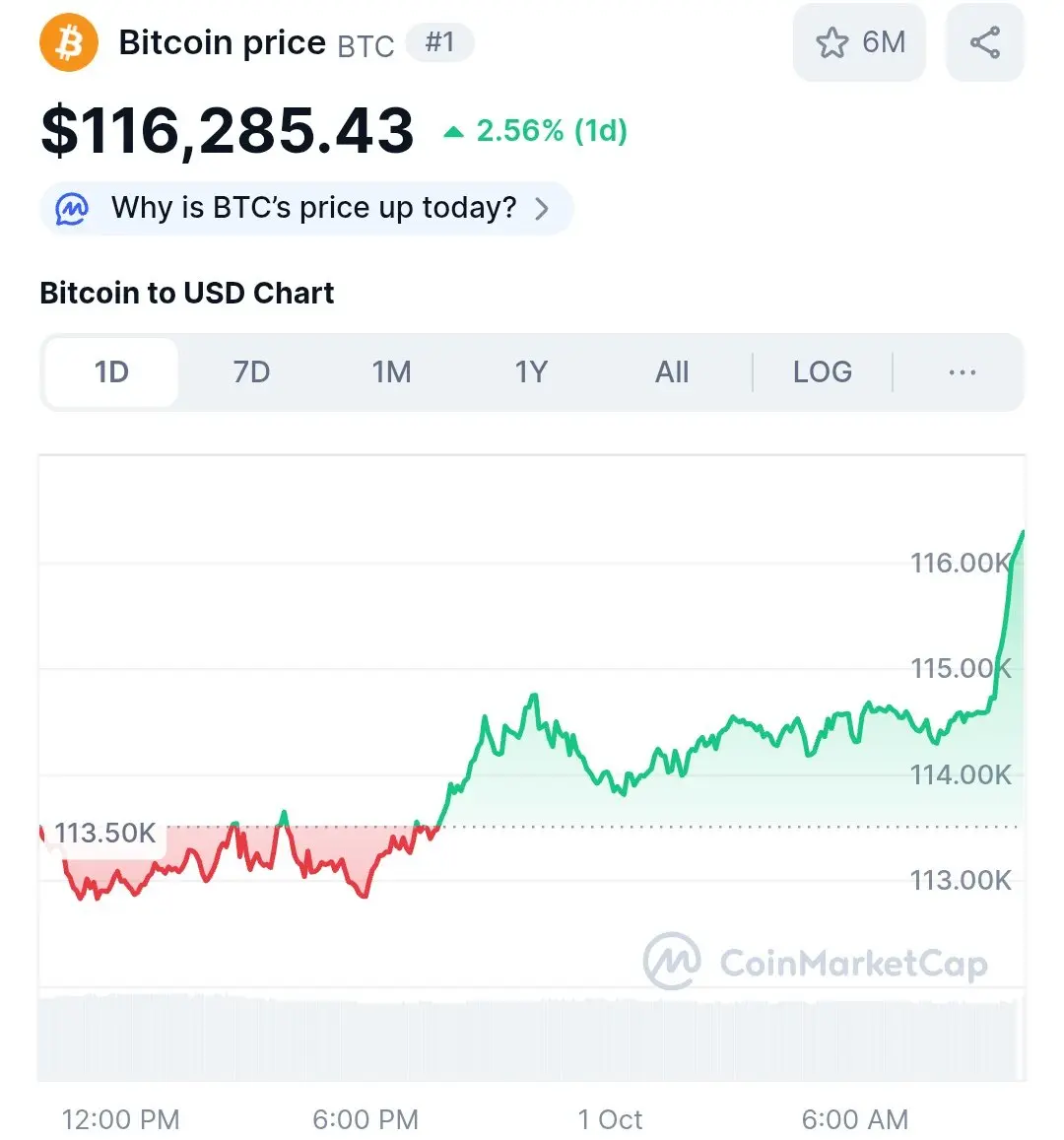The image size is (1064, 1140).
Task: Click the CoinMarketCap watermark logo on chart
Action: (816, 961)
